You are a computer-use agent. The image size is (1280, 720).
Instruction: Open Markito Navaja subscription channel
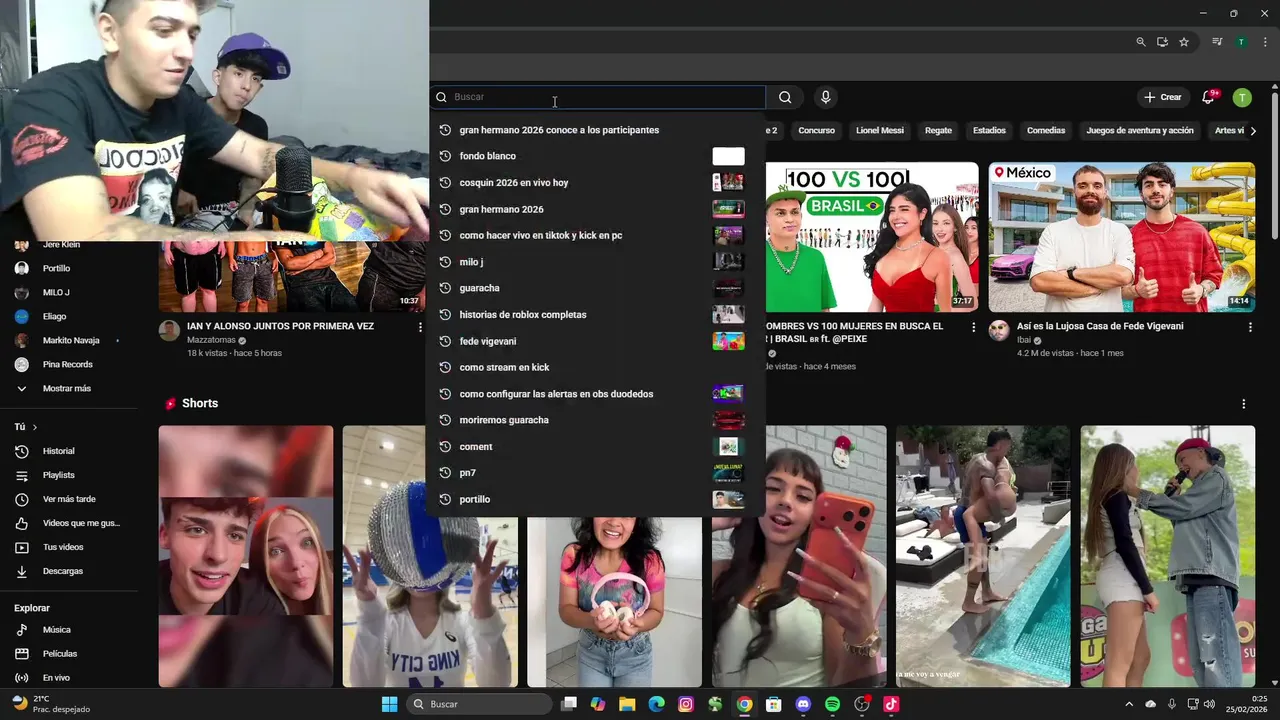[69, 340]
